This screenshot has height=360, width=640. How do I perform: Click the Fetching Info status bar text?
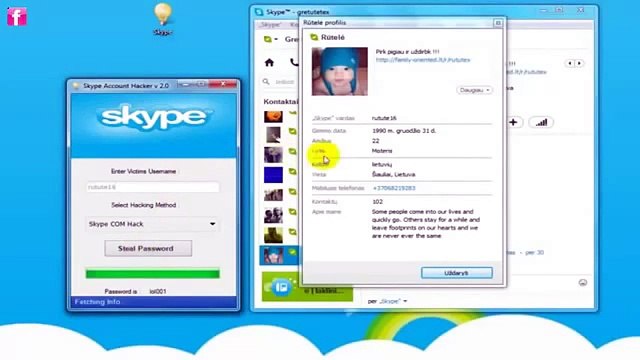tap(97, 302)
